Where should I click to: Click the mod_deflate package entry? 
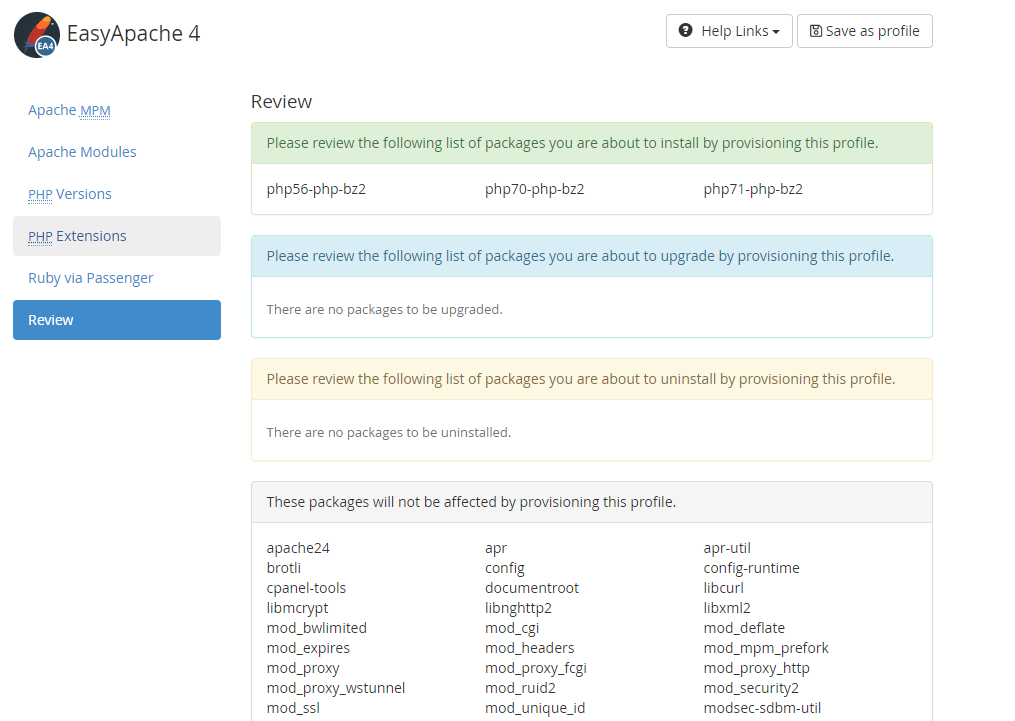pyautogui.click(x=744, y=628)
